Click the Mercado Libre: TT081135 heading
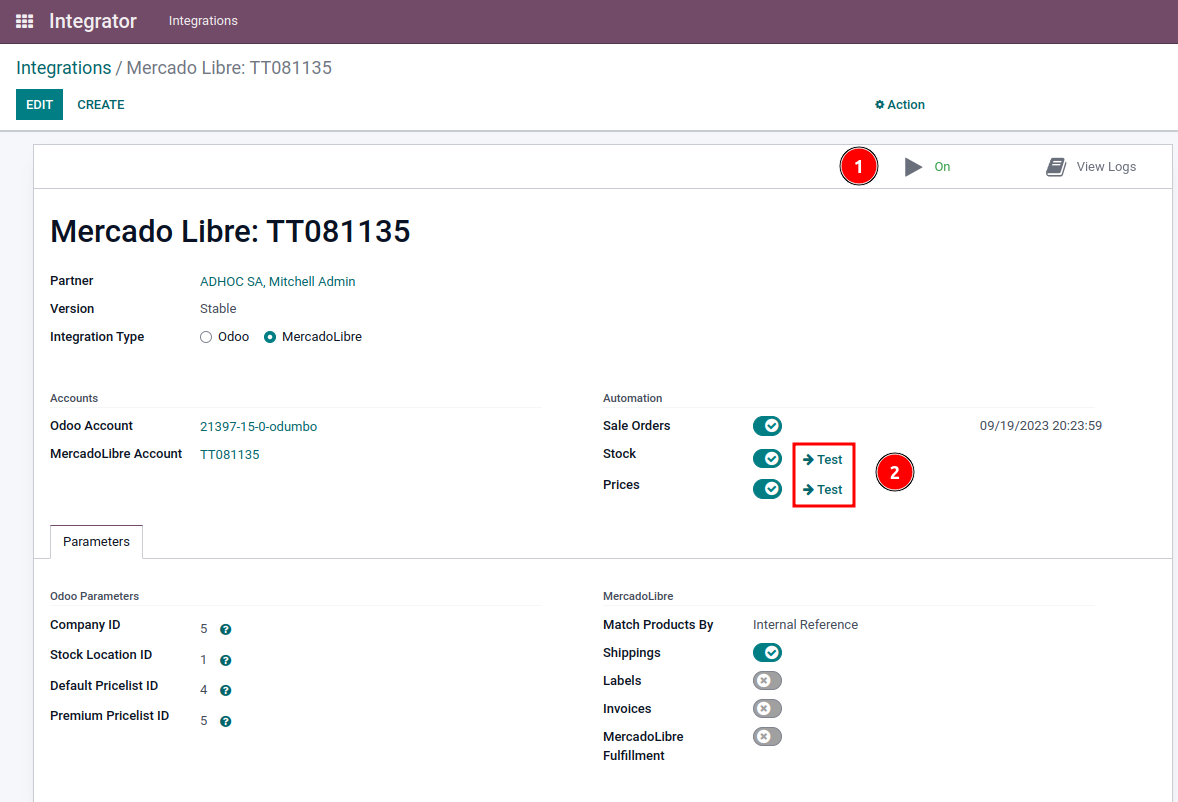This screenshot has height=802, width=1178. (x=230, y=231)
